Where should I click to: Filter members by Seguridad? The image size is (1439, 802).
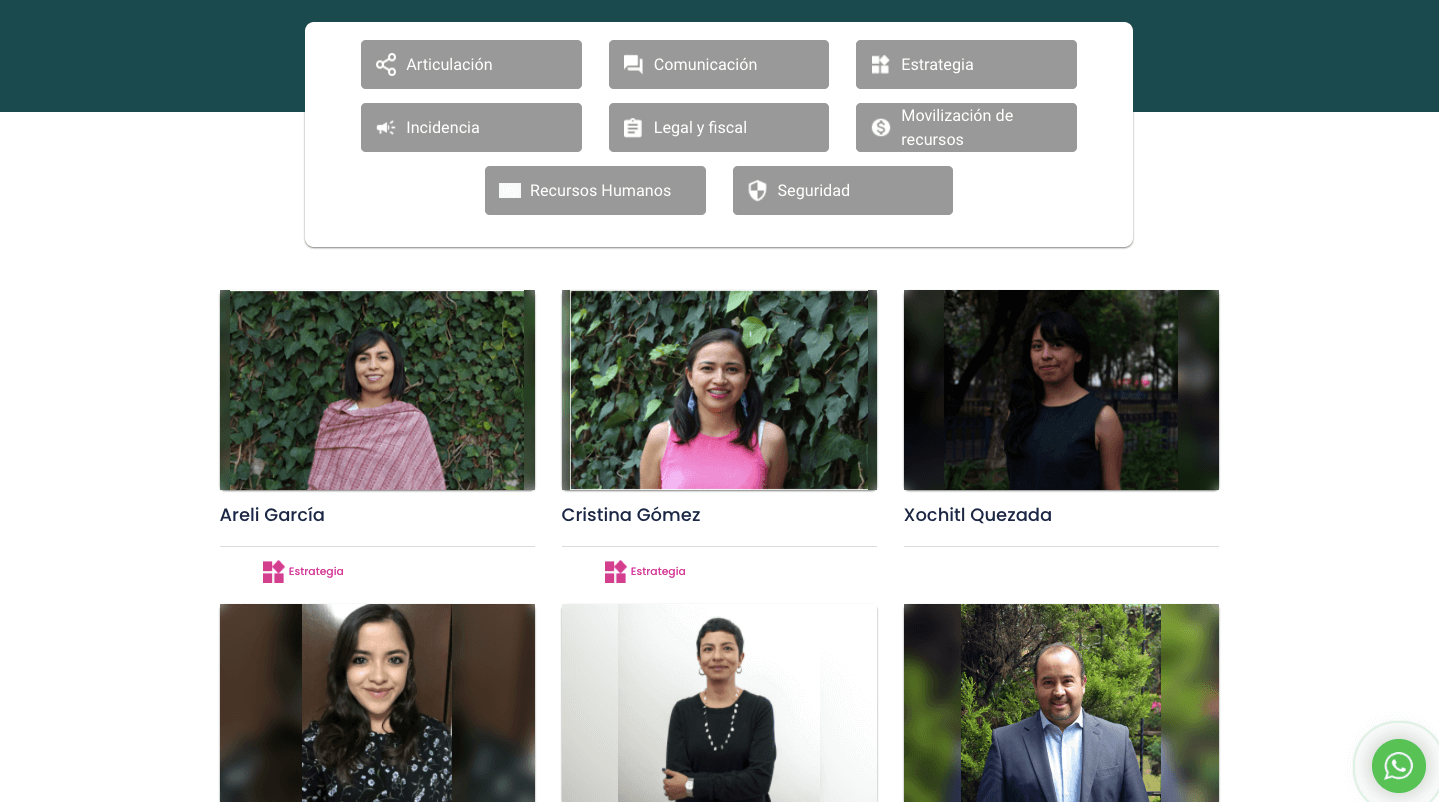point(842,191)
